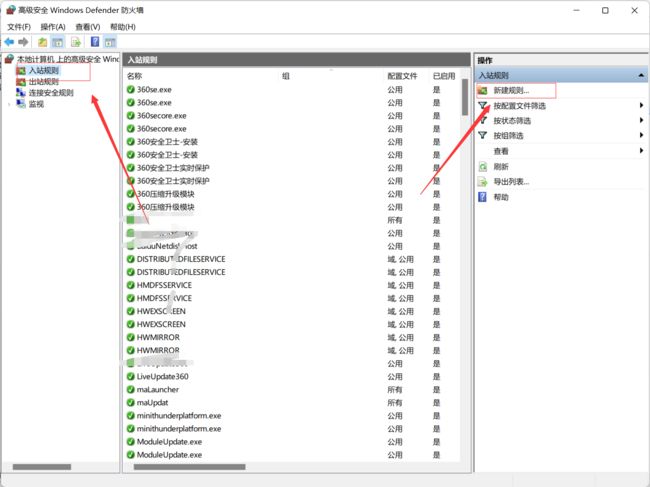
Task: Click green check icon of maLauncher rule
Action: 131,390
